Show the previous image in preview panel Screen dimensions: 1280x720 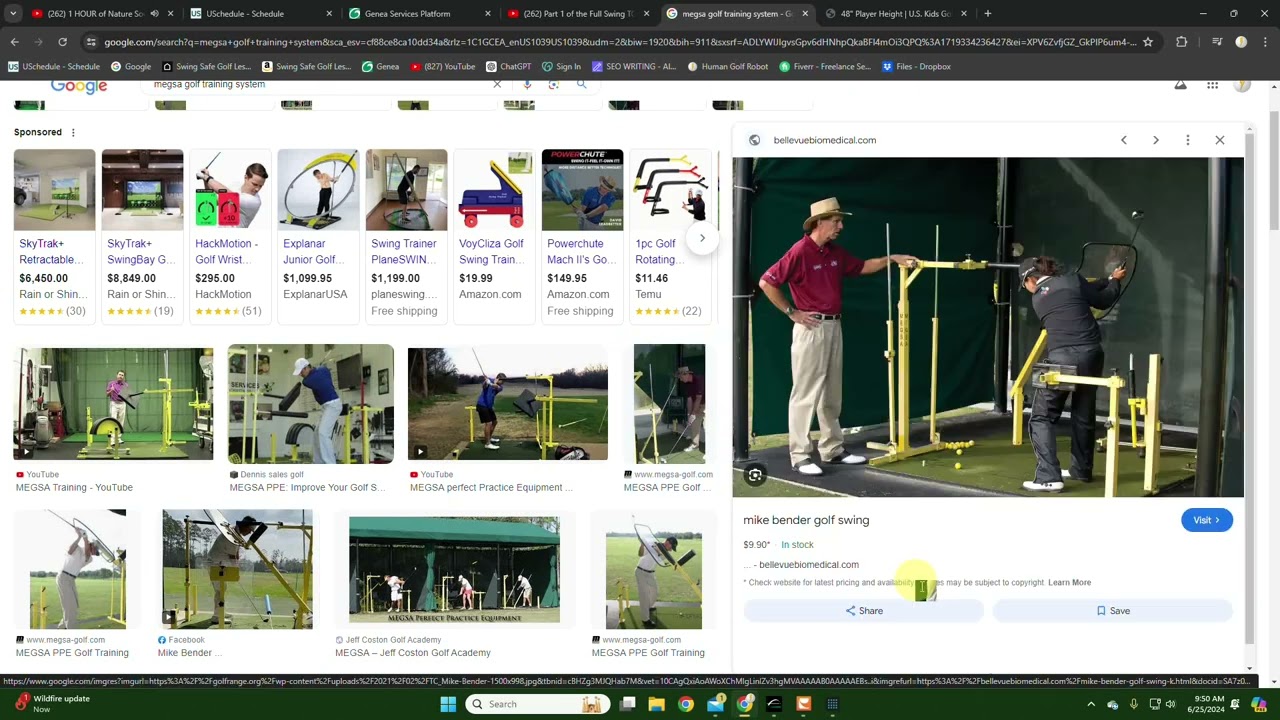click(1124, 140)
